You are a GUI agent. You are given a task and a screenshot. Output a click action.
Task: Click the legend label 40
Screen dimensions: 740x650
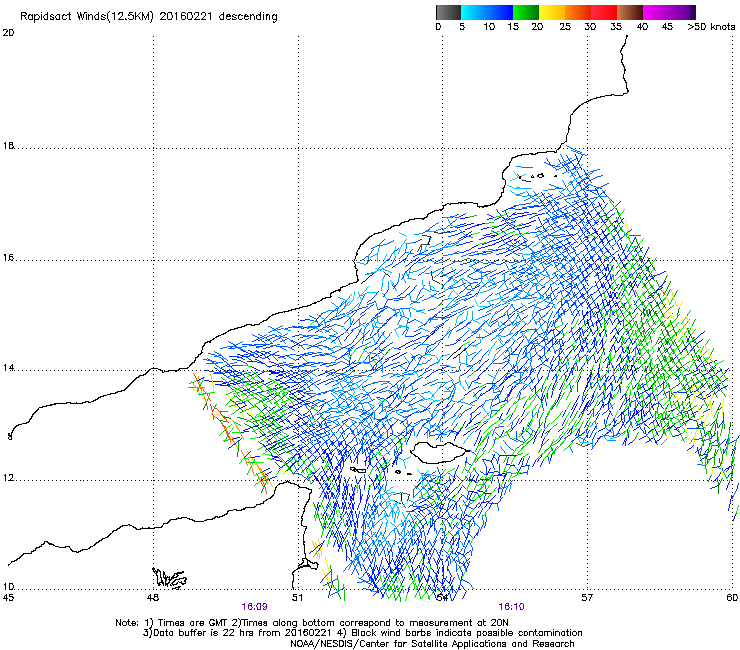pyautogui.click(x=642, y=27)
